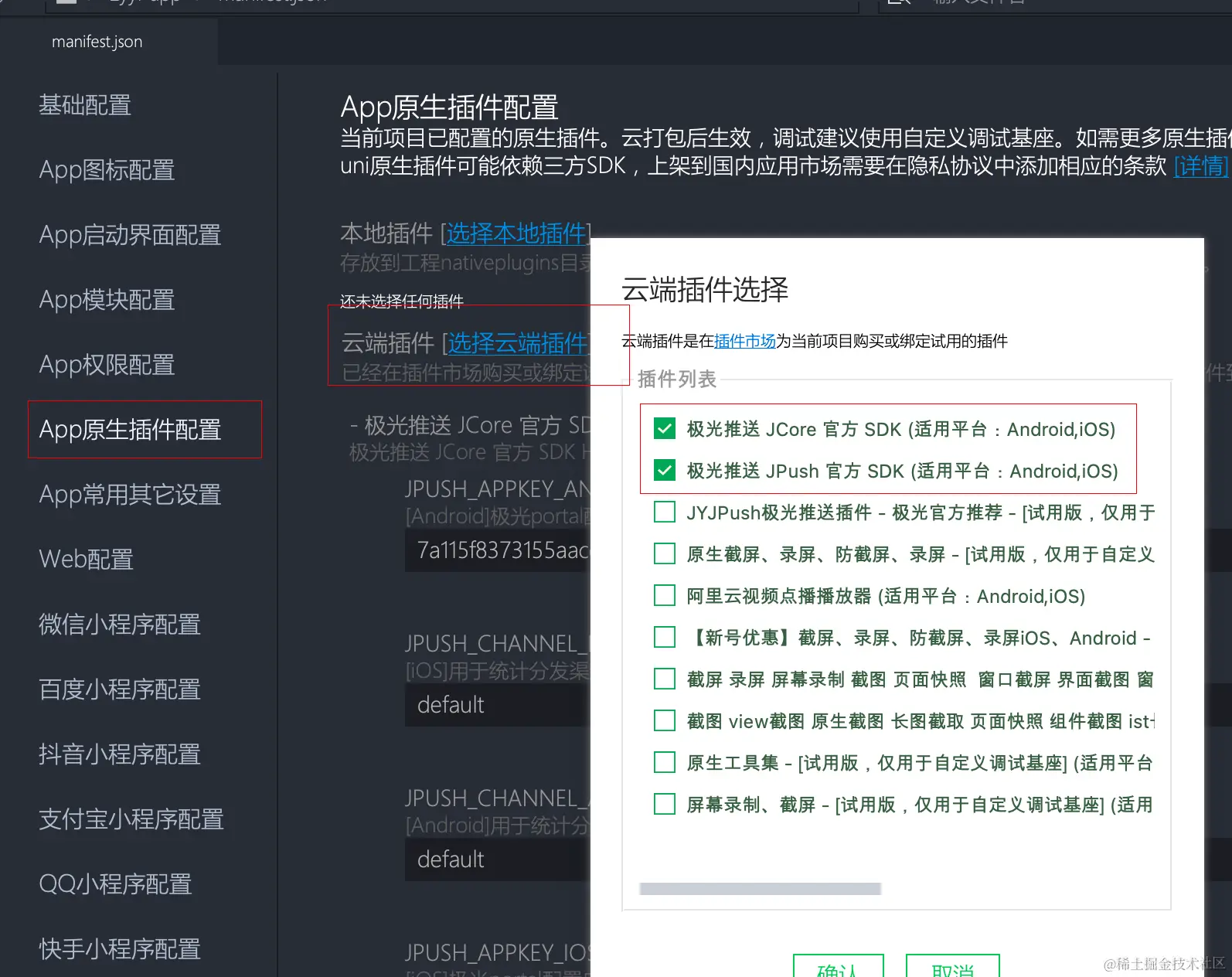Open 插件市场 link in dialog
This screenshot has width=1232, height=977.
(x=744, y=341)
